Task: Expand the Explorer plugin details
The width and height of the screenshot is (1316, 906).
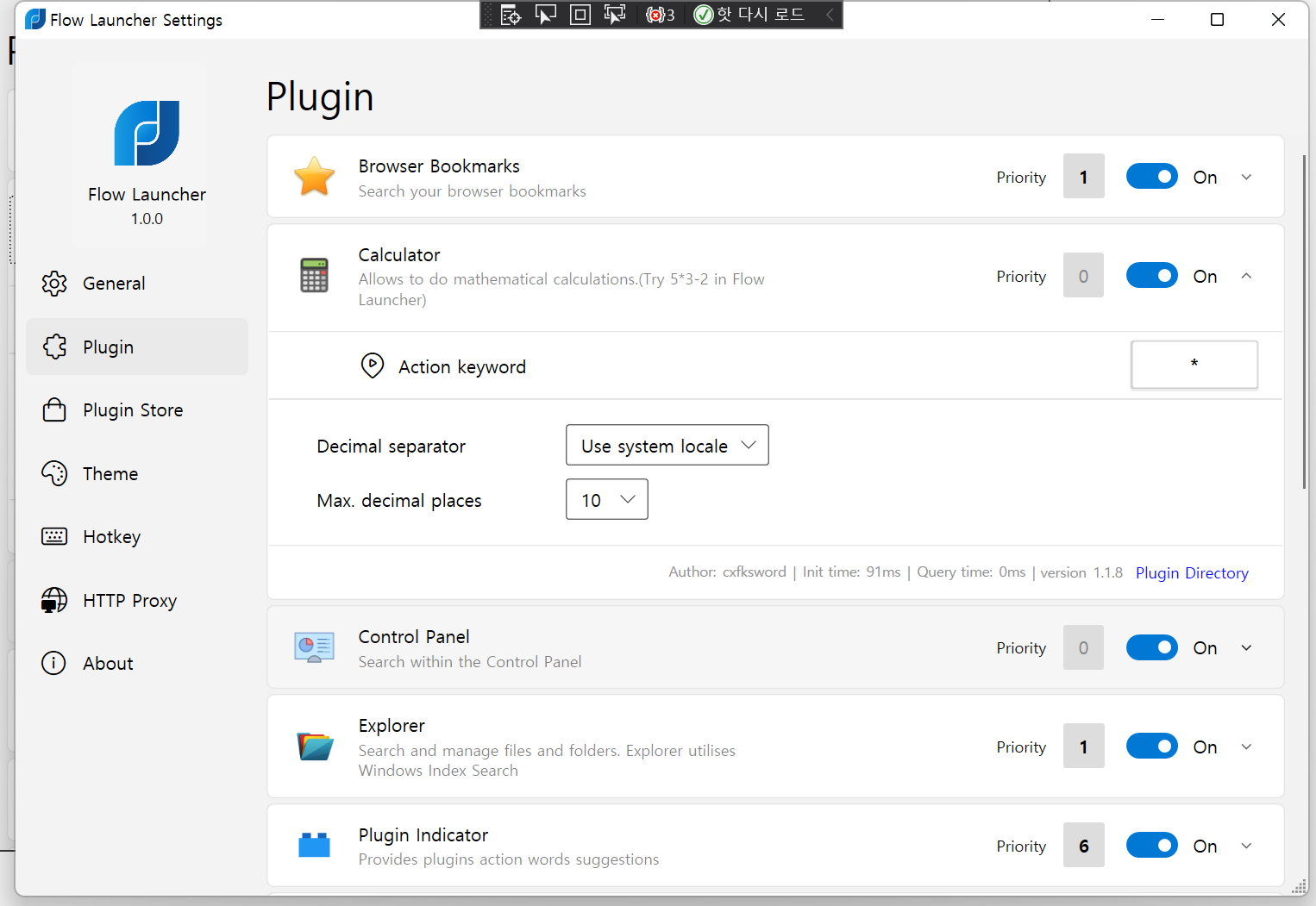Action: 1246,747
